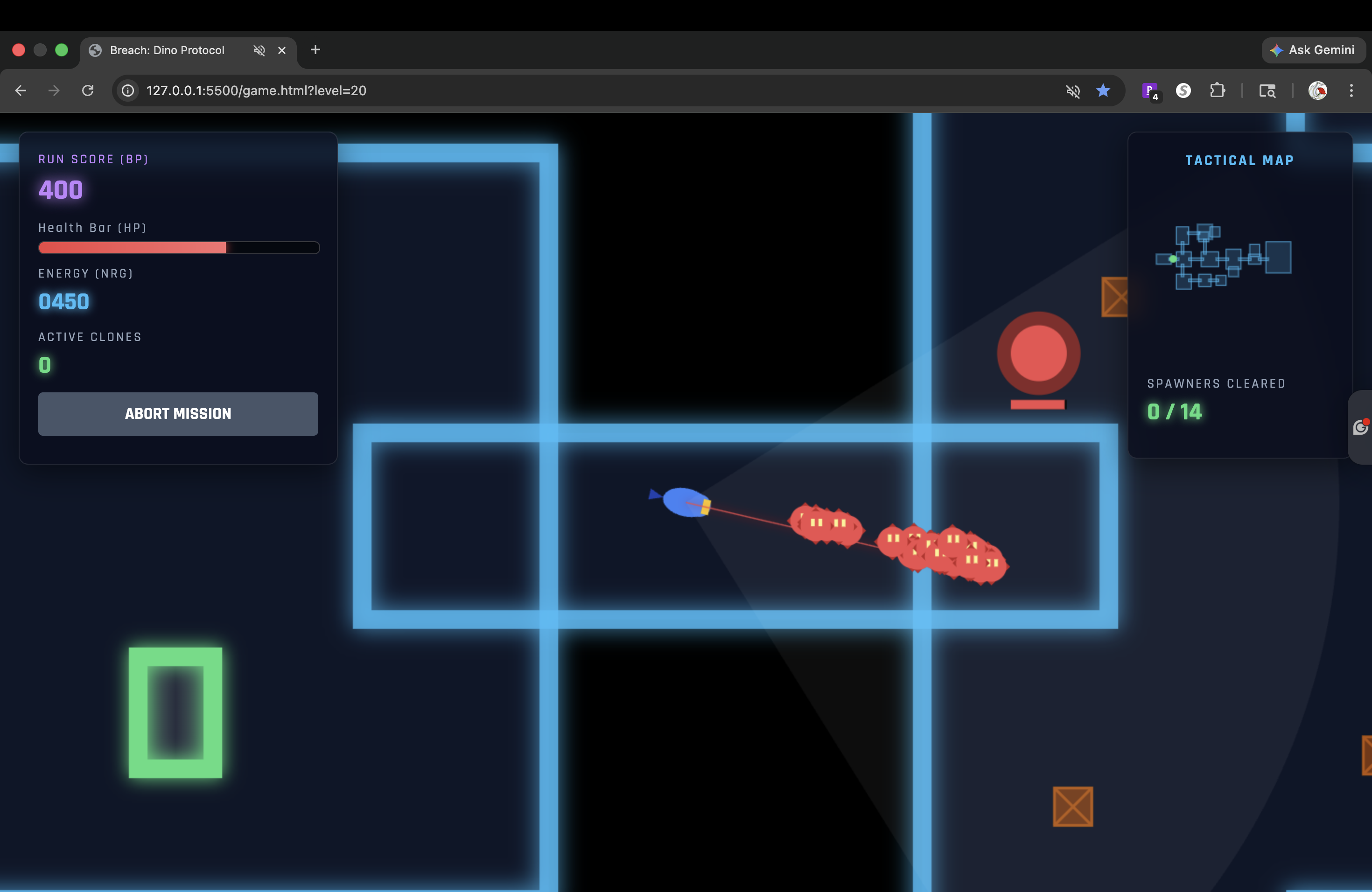This screenshot has height=892, width=1372.
Task: Click the tactical minimap room layout
Action: tap(1223, 257)
